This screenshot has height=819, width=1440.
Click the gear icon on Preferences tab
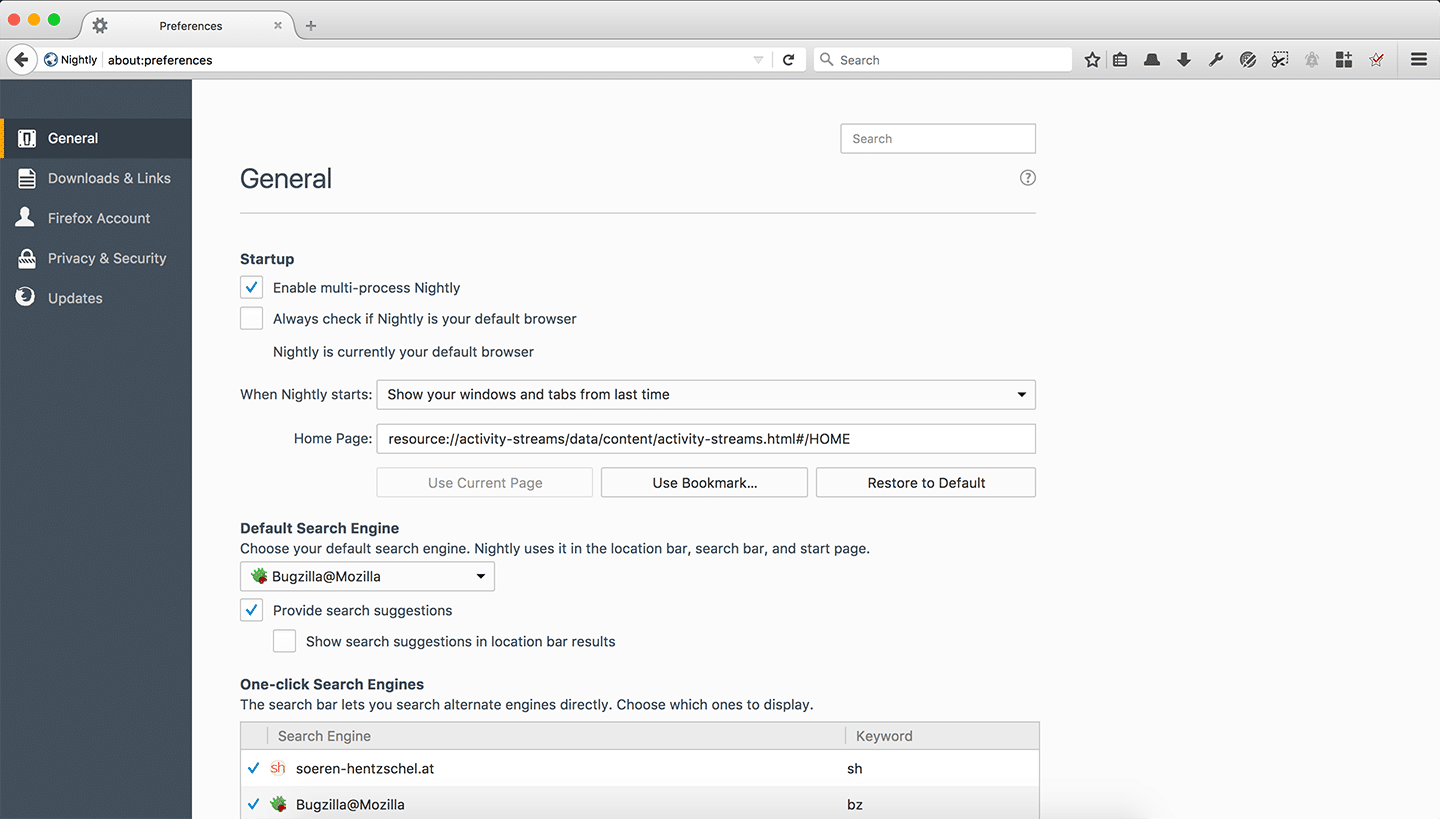coord(100,26)
